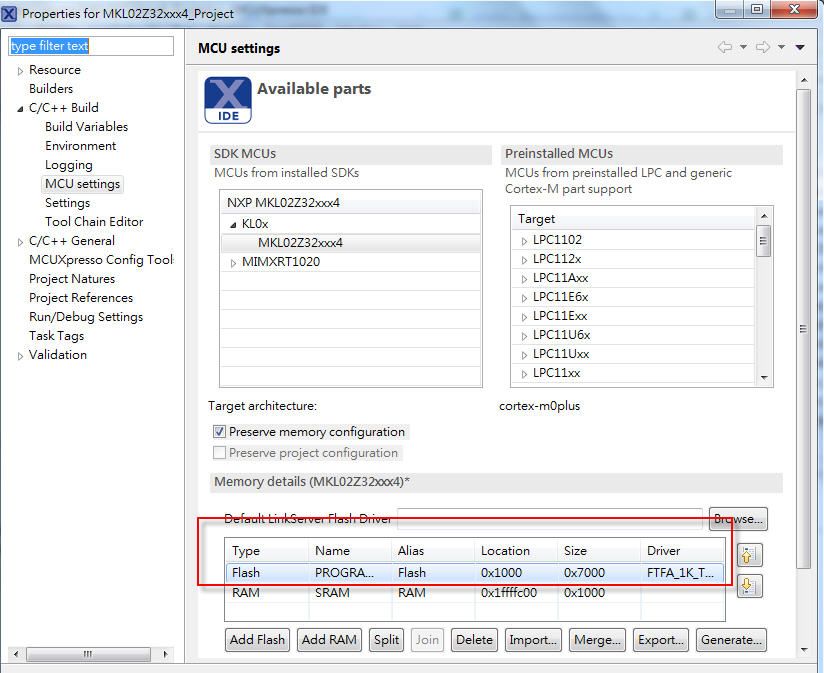This screenshot has height=673, width=824.
Task: Click the Merge... button
Action: 597,640
